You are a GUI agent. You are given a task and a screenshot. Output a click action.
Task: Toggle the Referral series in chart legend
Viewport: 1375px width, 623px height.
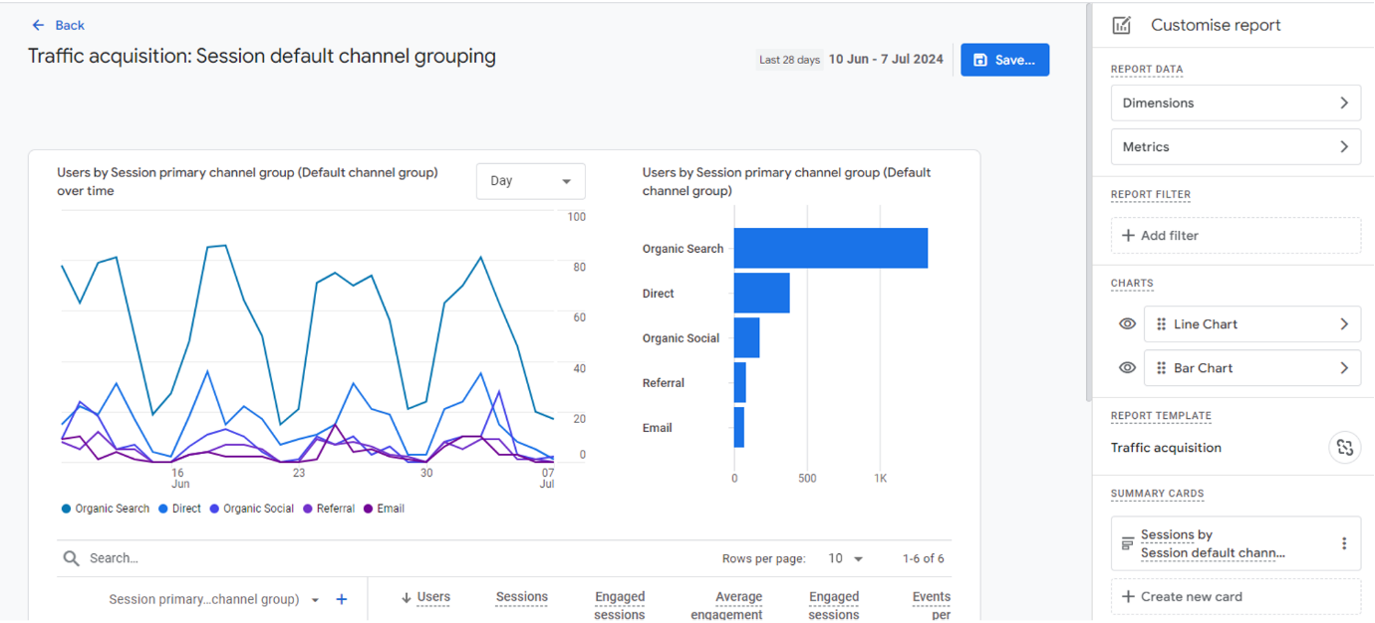point(329,509)
